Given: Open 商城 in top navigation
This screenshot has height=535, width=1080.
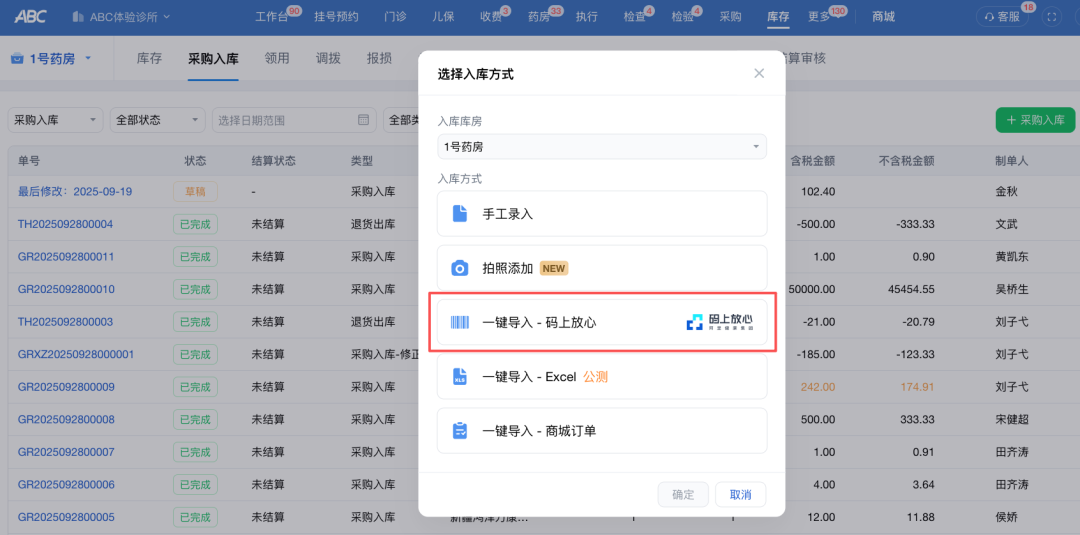Looking at the screenshot, I should pos(883,17).
